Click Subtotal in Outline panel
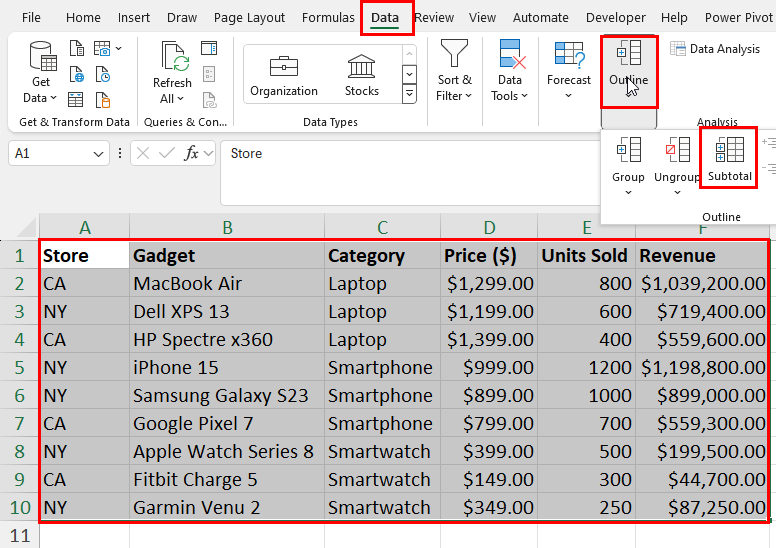Viewport: 776px width, 548px height. click(x=728, y=157)
